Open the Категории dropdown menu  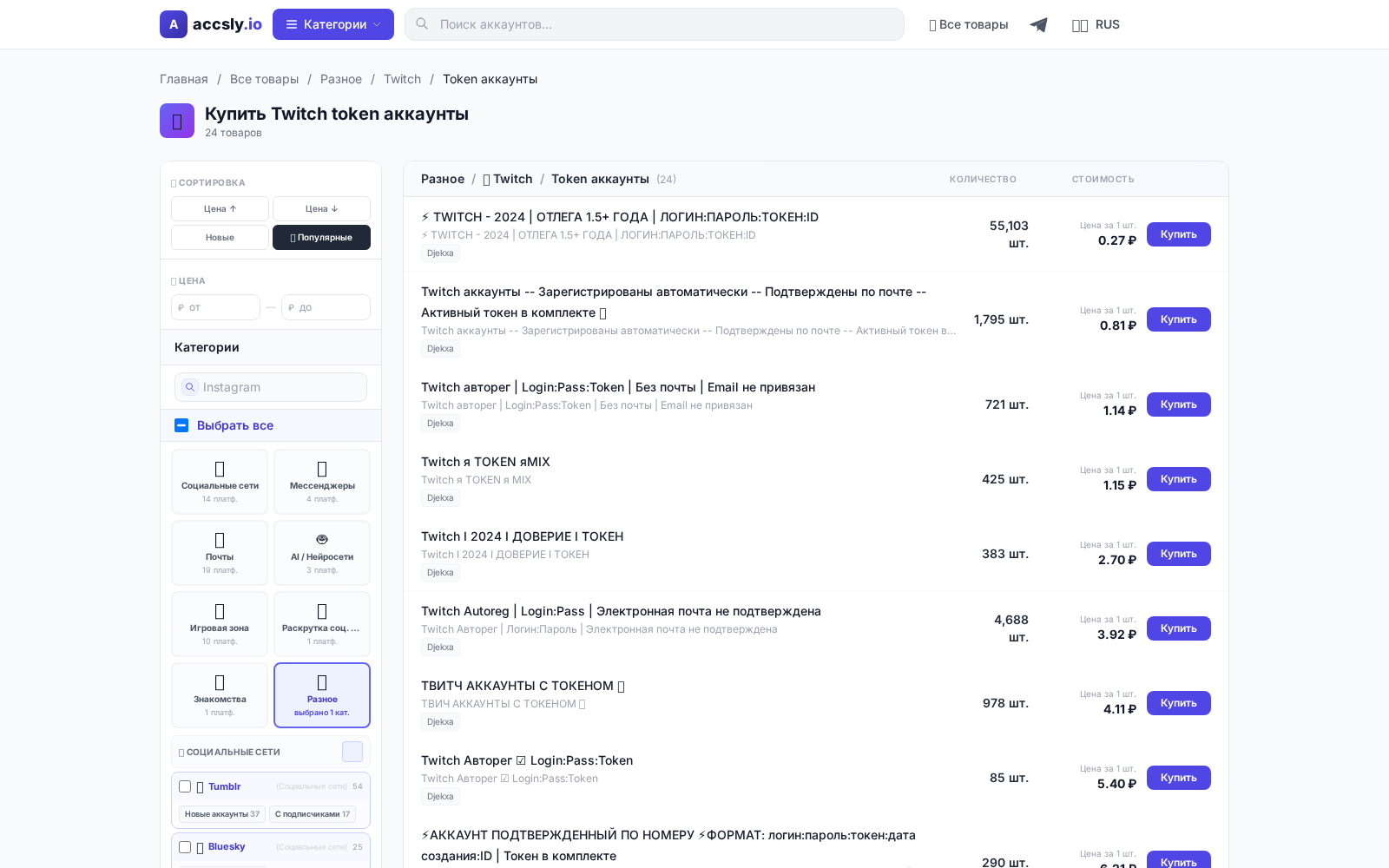(x=333, y=24)
